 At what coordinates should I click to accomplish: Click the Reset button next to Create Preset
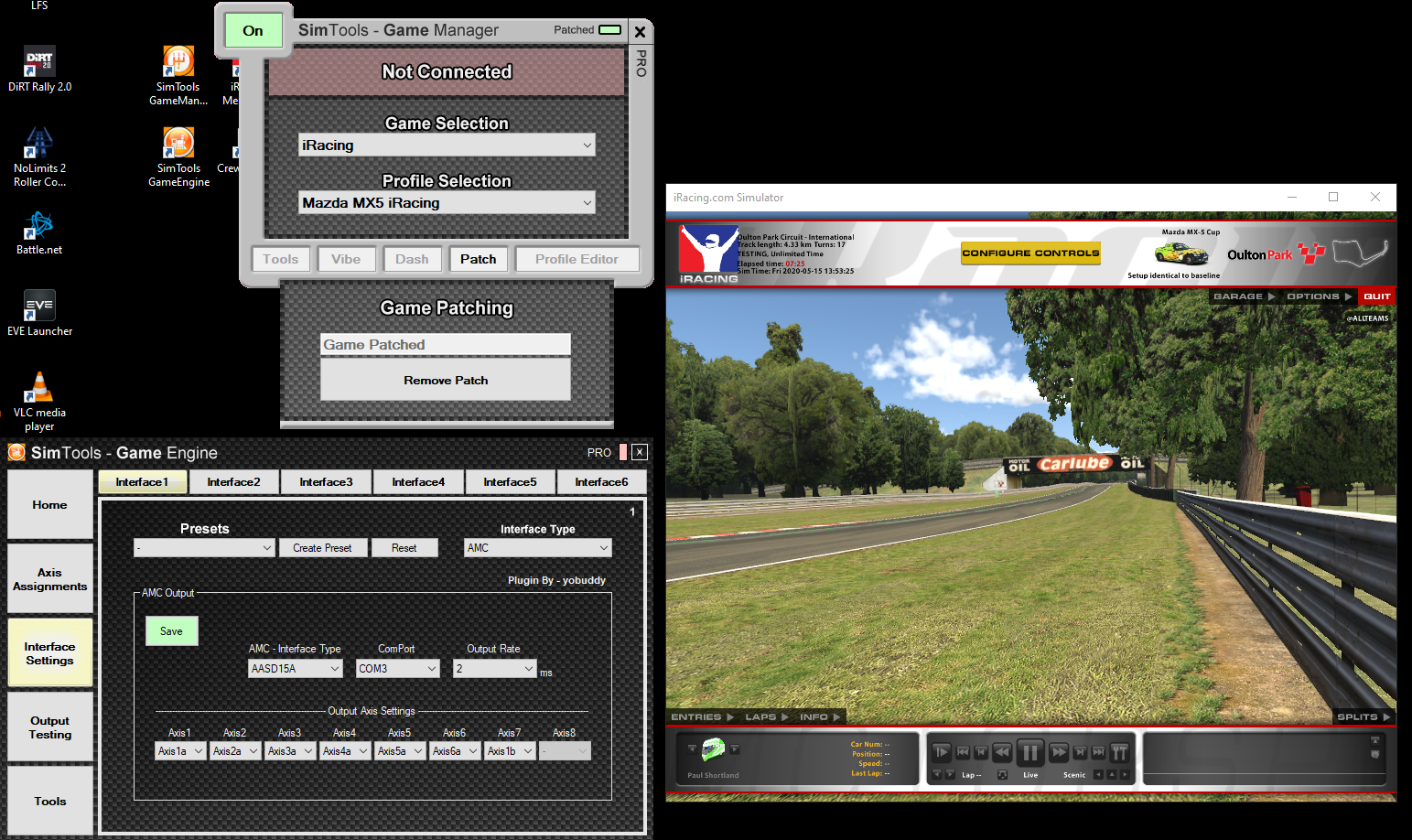click(404, 548)
